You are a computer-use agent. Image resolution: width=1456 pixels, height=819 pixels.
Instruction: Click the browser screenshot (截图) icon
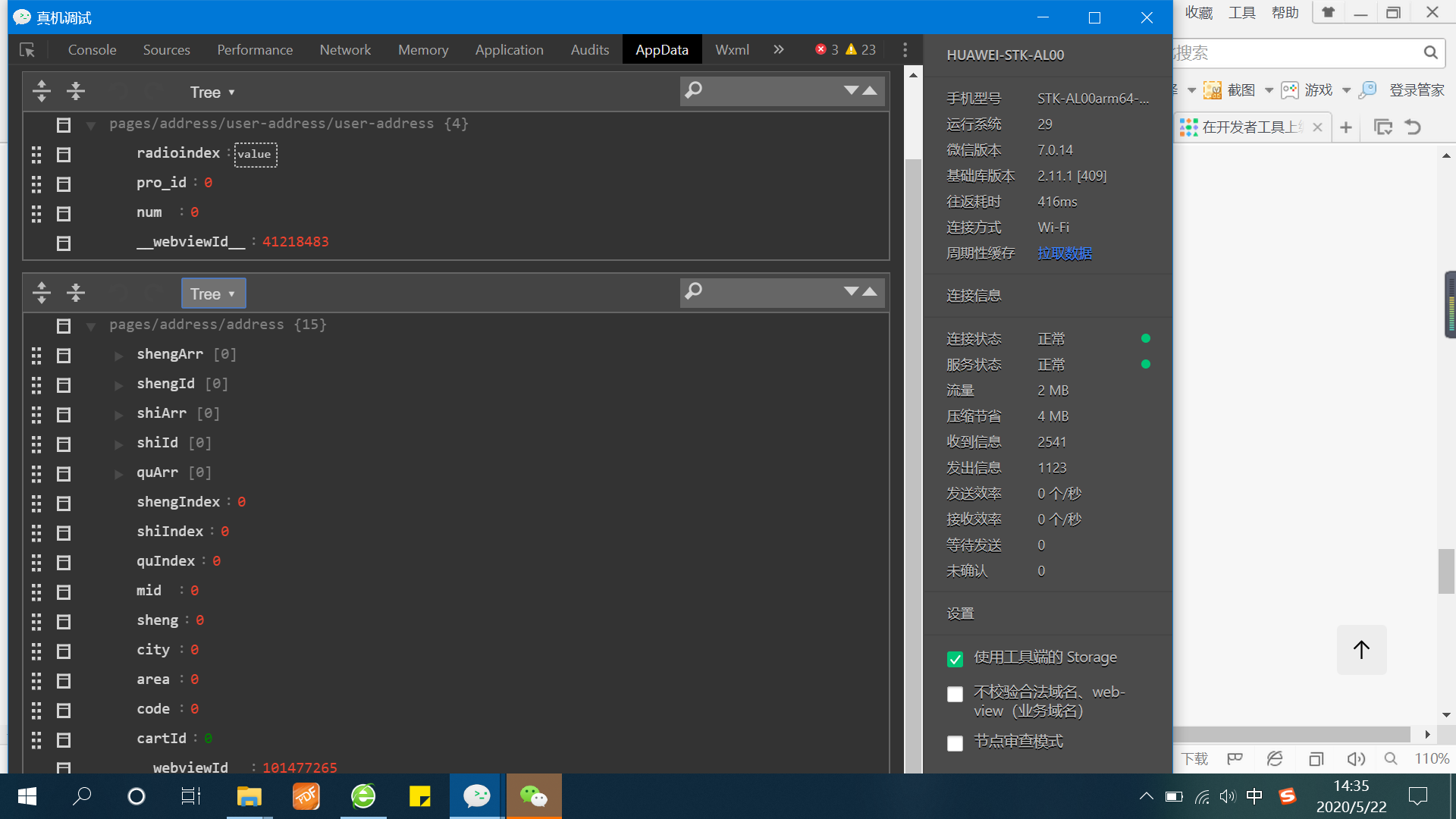1213,90
